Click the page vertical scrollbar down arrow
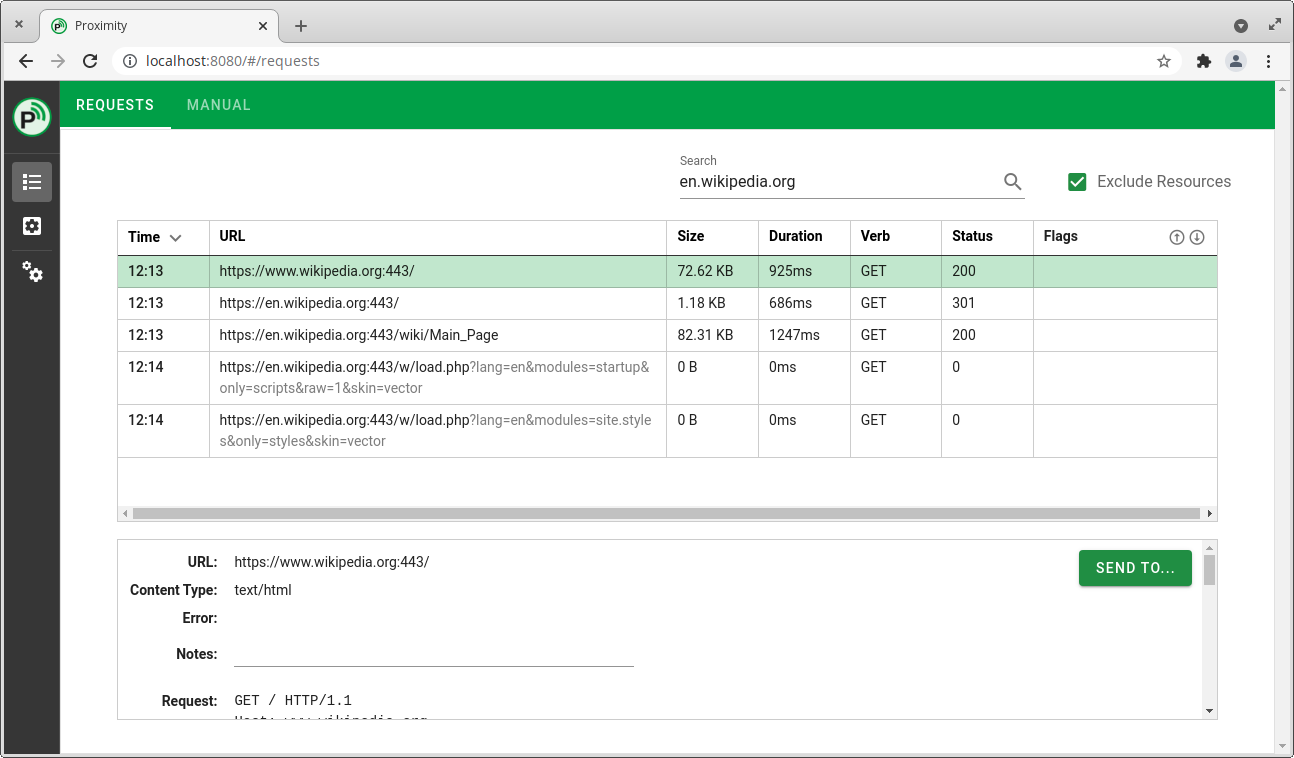The width and height of the screenshot is (1294, 758). click(x=1285, y=745)
